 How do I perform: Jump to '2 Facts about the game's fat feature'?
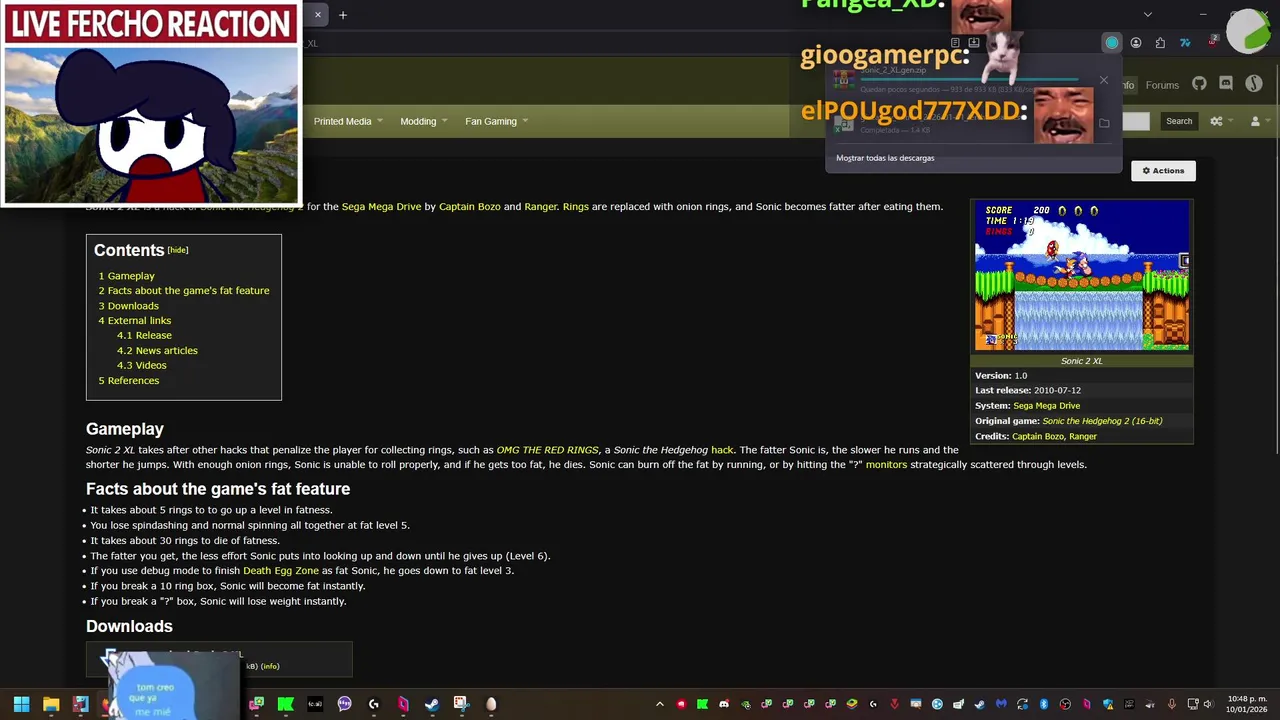click(184, 291)
